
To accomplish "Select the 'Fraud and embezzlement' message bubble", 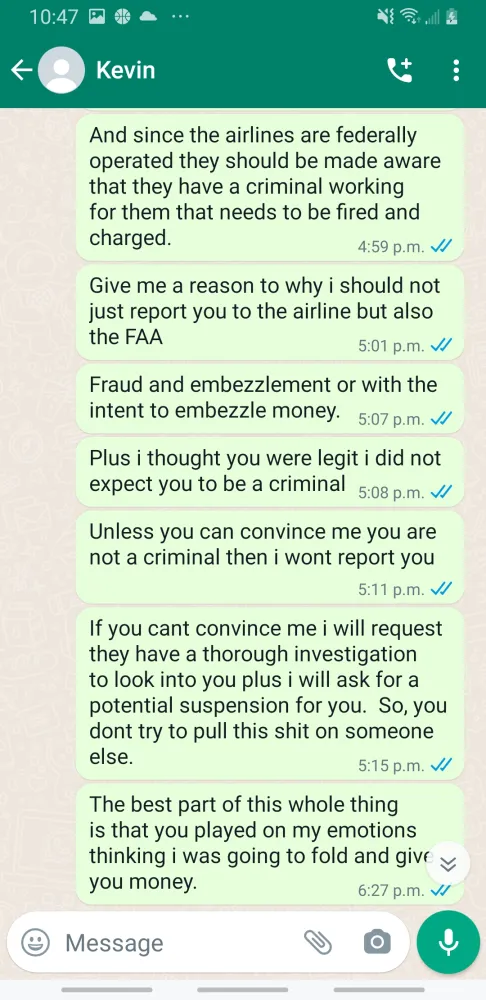I will (270, 399).
